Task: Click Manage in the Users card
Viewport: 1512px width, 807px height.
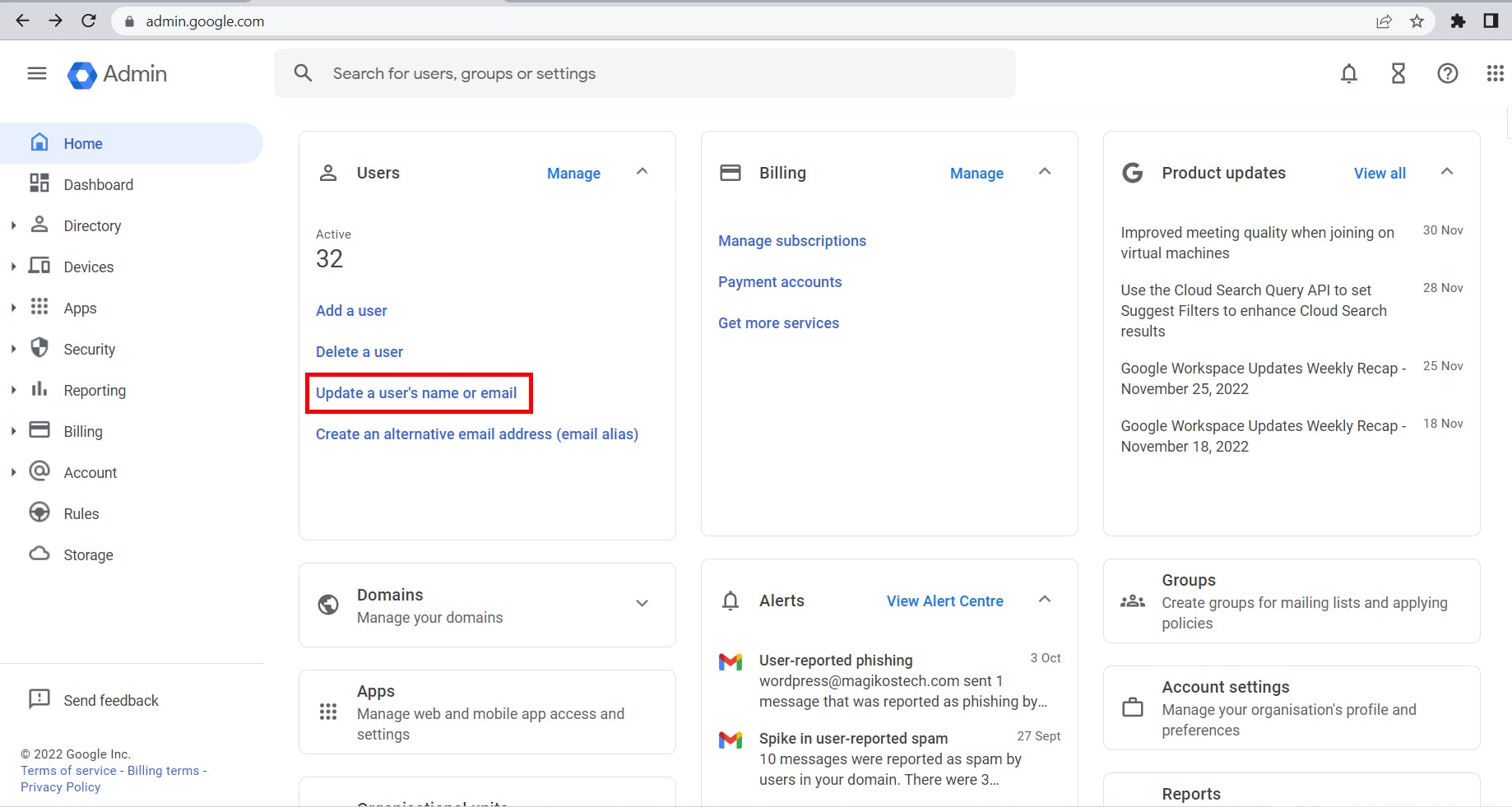Action: click(x=573, y=173)
